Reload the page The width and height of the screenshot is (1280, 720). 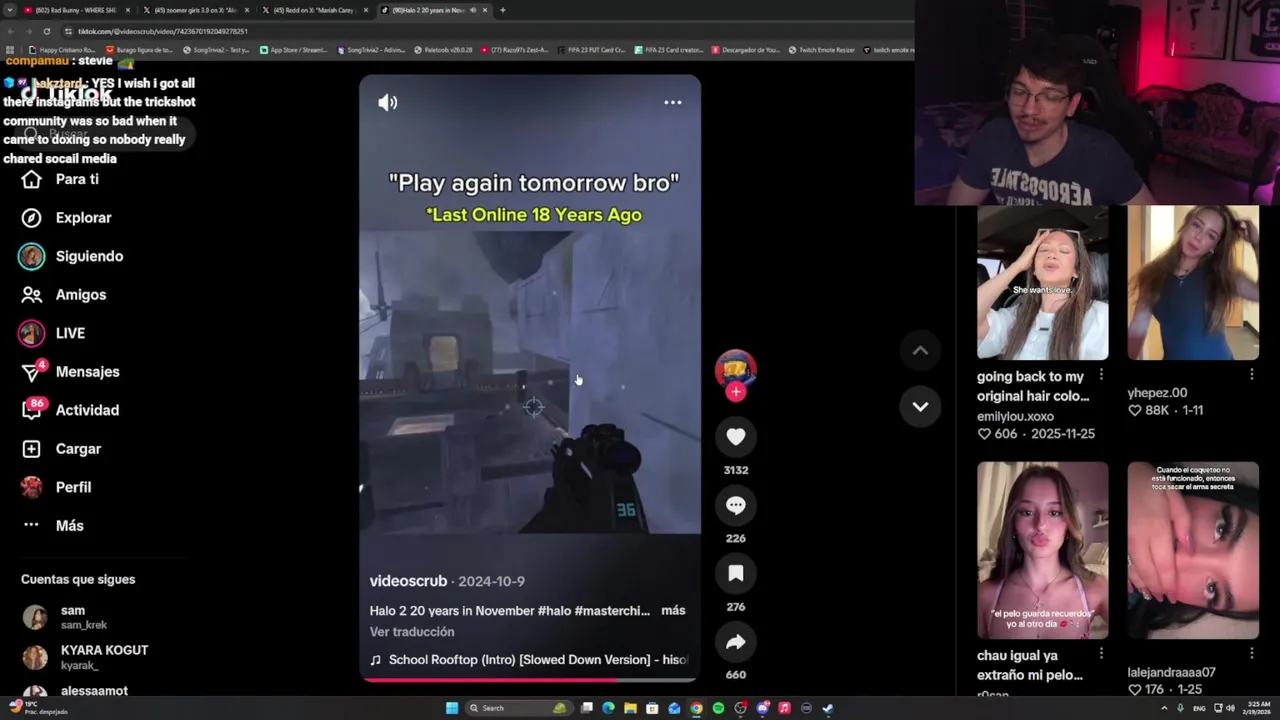pyautogui.click(x=46, y=31)
